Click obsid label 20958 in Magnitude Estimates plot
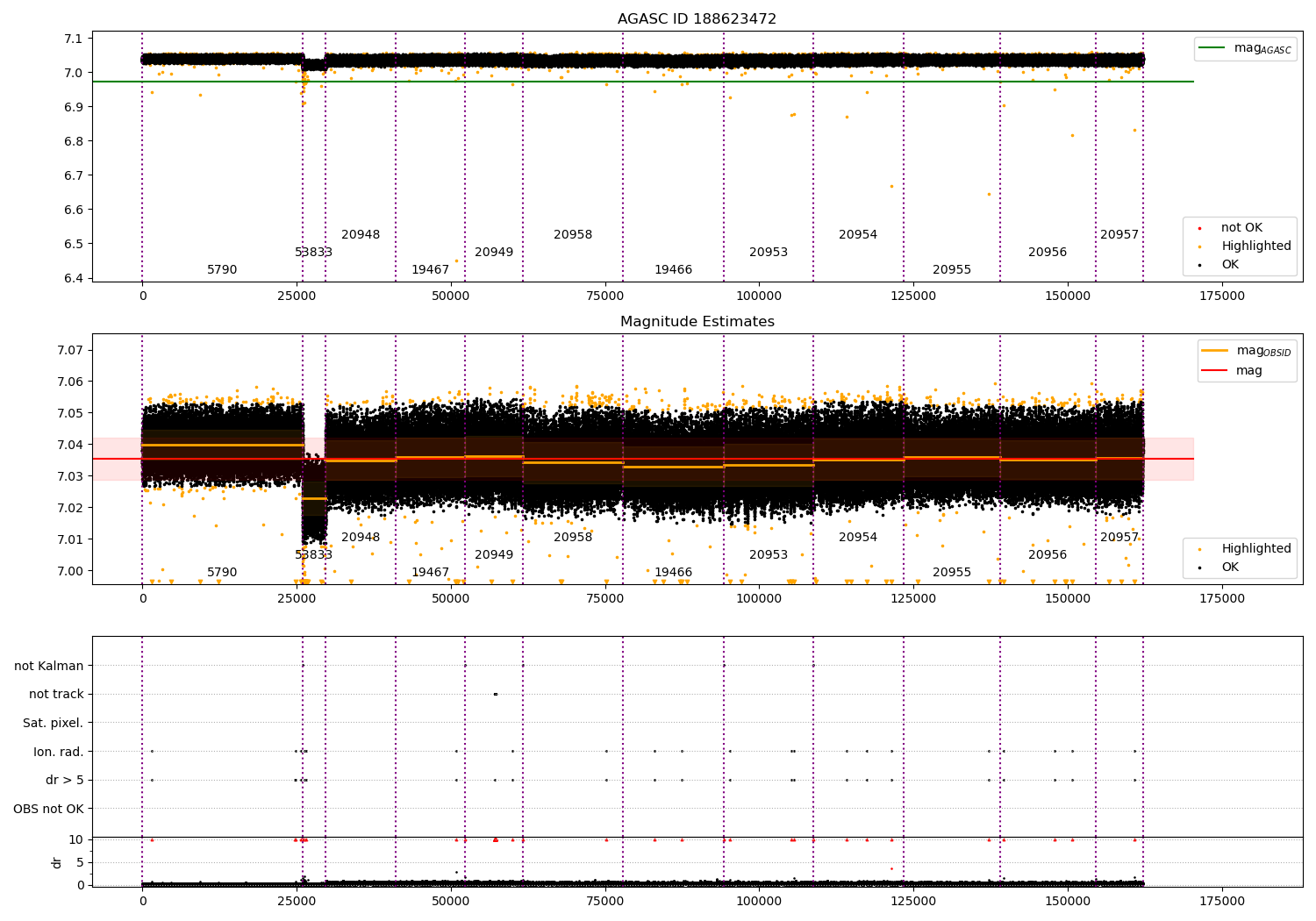Viewport: 1316px width, 921px height. 573,538
